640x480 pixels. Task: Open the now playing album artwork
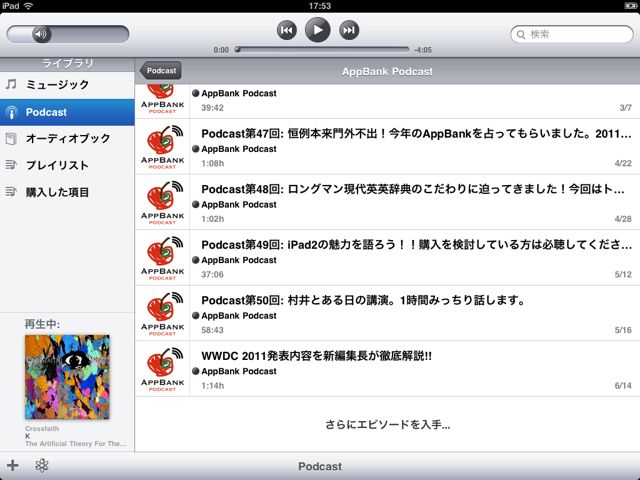pyautogui.click(x=67, y=377)
